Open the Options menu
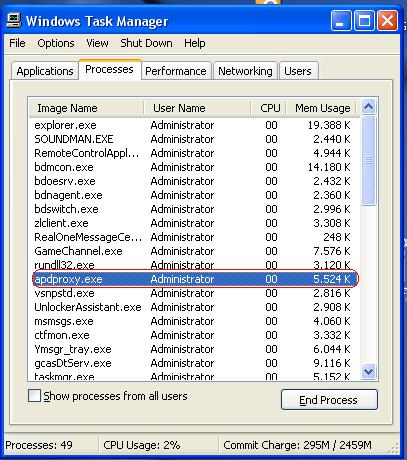 56,43
